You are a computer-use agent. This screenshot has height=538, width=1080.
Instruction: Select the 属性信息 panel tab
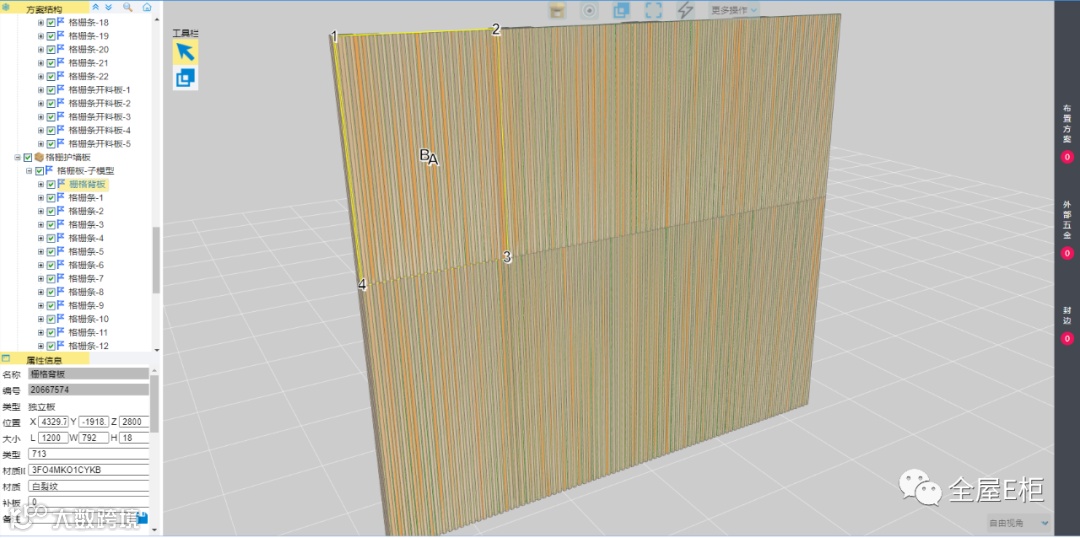tap(44, 360)
